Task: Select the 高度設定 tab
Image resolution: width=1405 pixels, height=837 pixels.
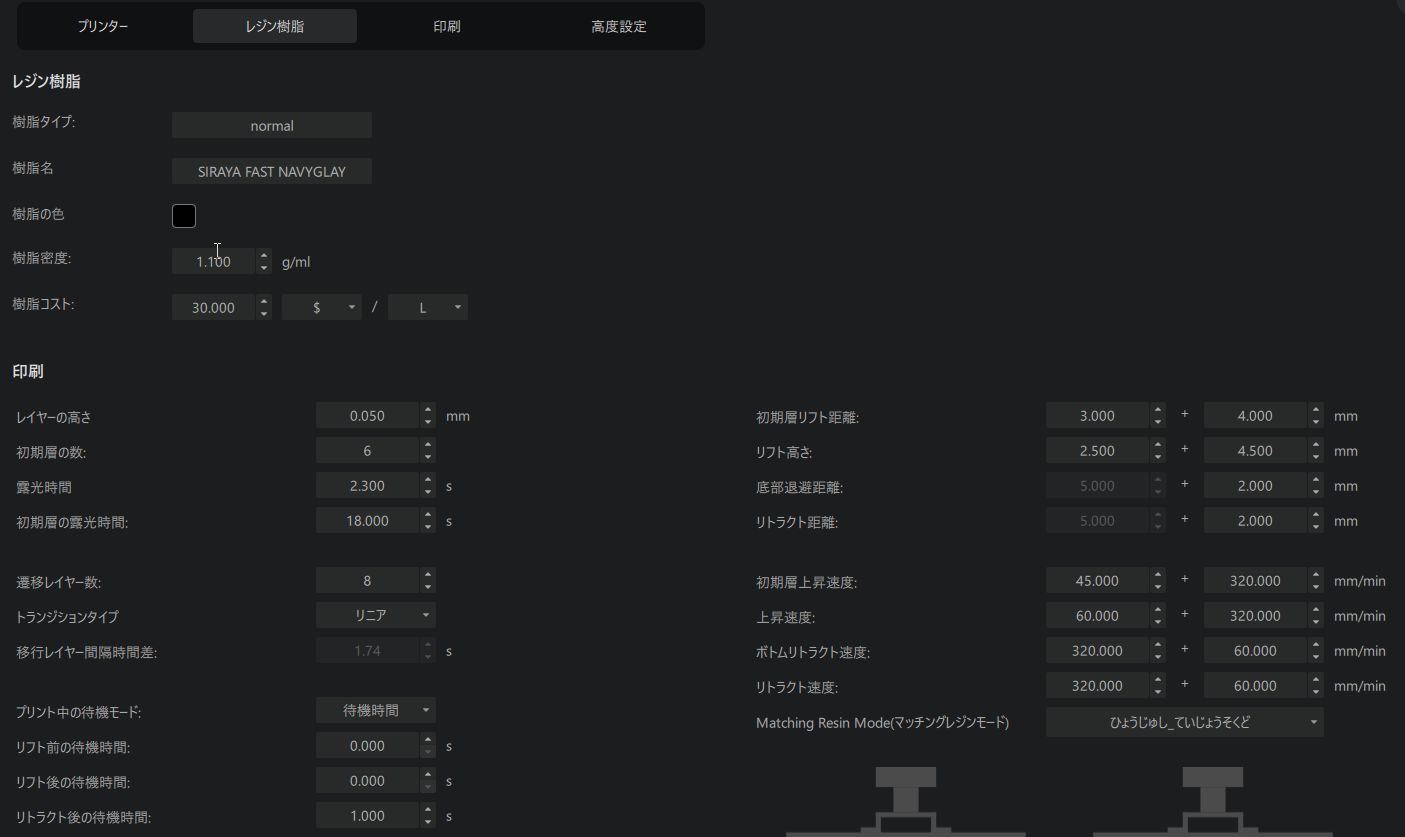Action: 618,27
